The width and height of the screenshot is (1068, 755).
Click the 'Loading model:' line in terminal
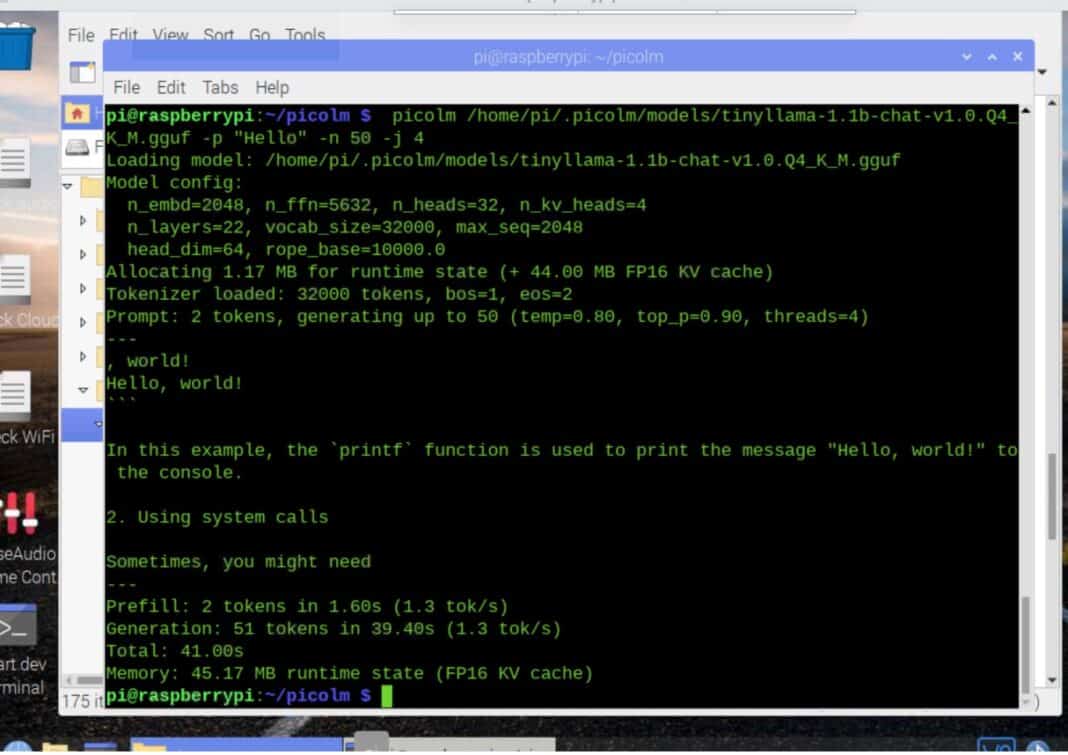pos(503,161)
